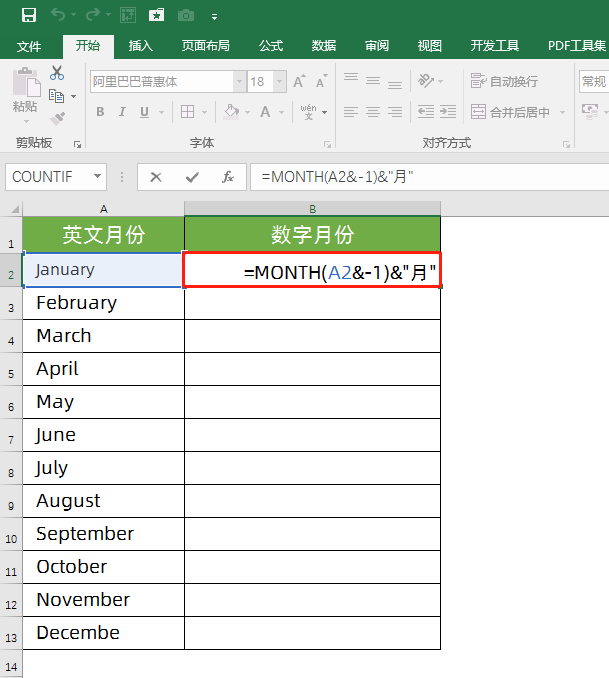This screenshot has width=609, height=678.
Task: Select cell containing September
Action: click(103, 534)
